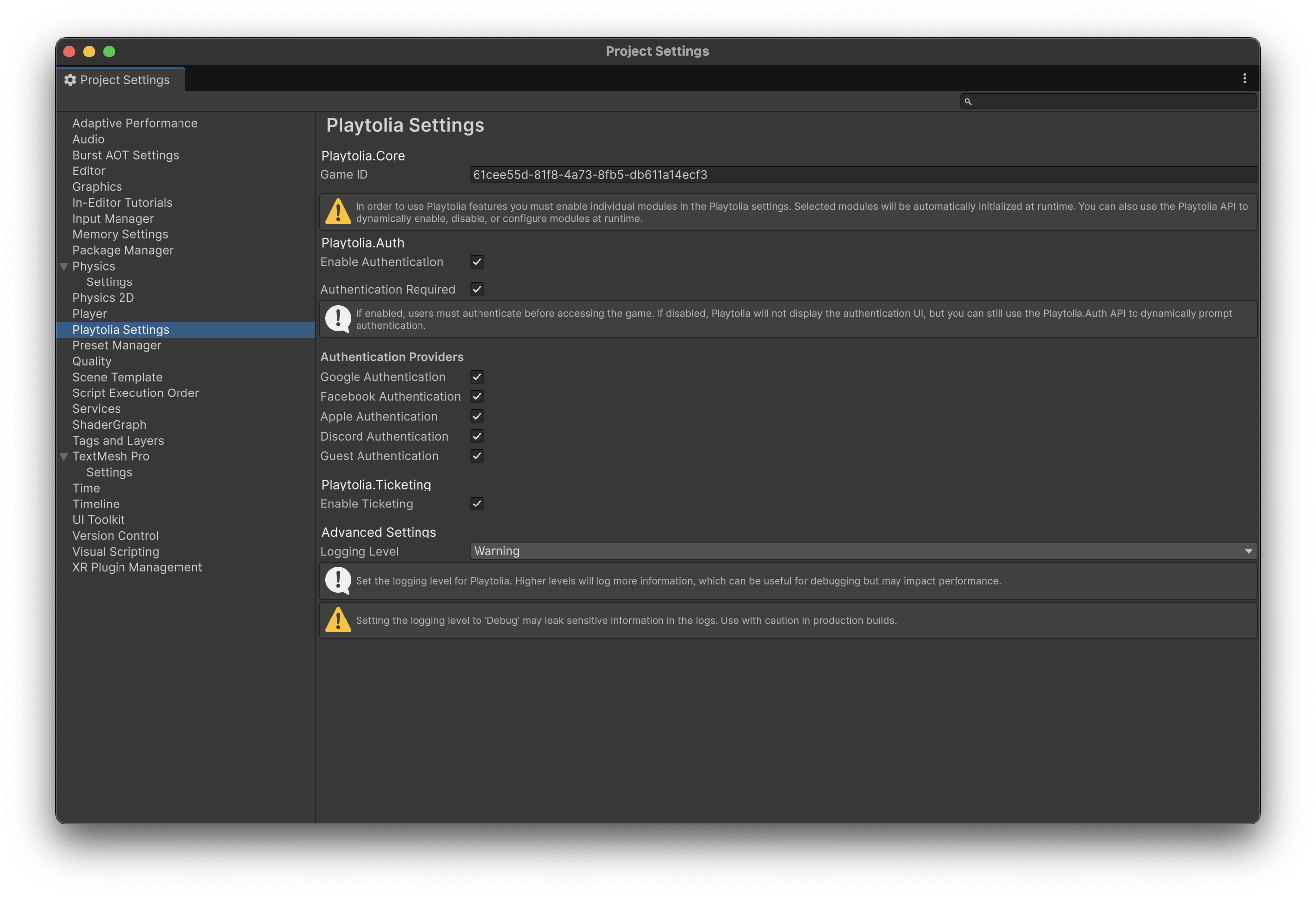Image resolution: width=1316 pixels, height=897 pixels.
Task: Click the Playtolia.Core section header
Action: (363, 156)
